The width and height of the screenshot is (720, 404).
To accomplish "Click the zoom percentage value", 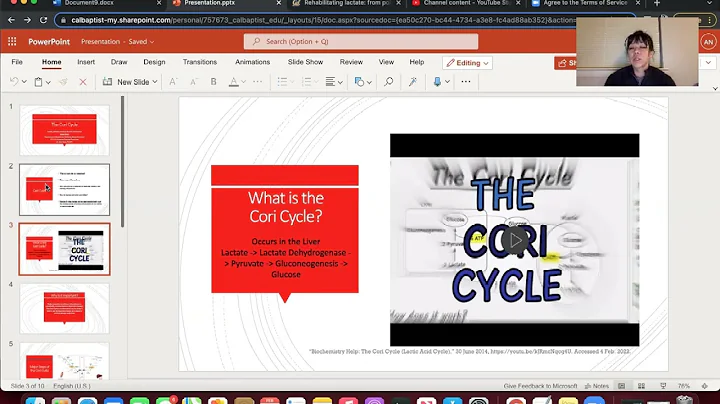I will tap(684, 386).
